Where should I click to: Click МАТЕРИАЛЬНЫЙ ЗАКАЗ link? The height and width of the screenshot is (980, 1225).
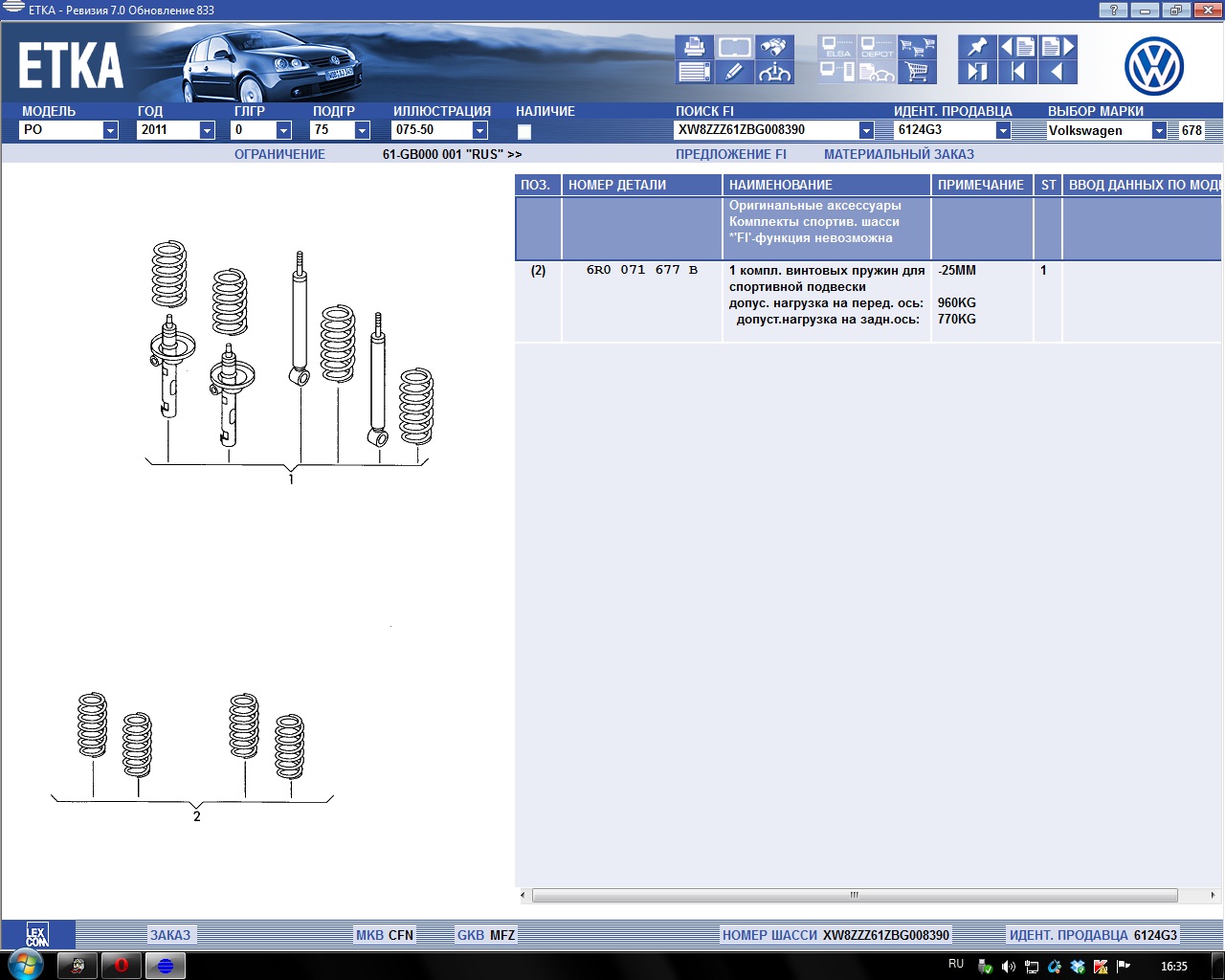899,154
